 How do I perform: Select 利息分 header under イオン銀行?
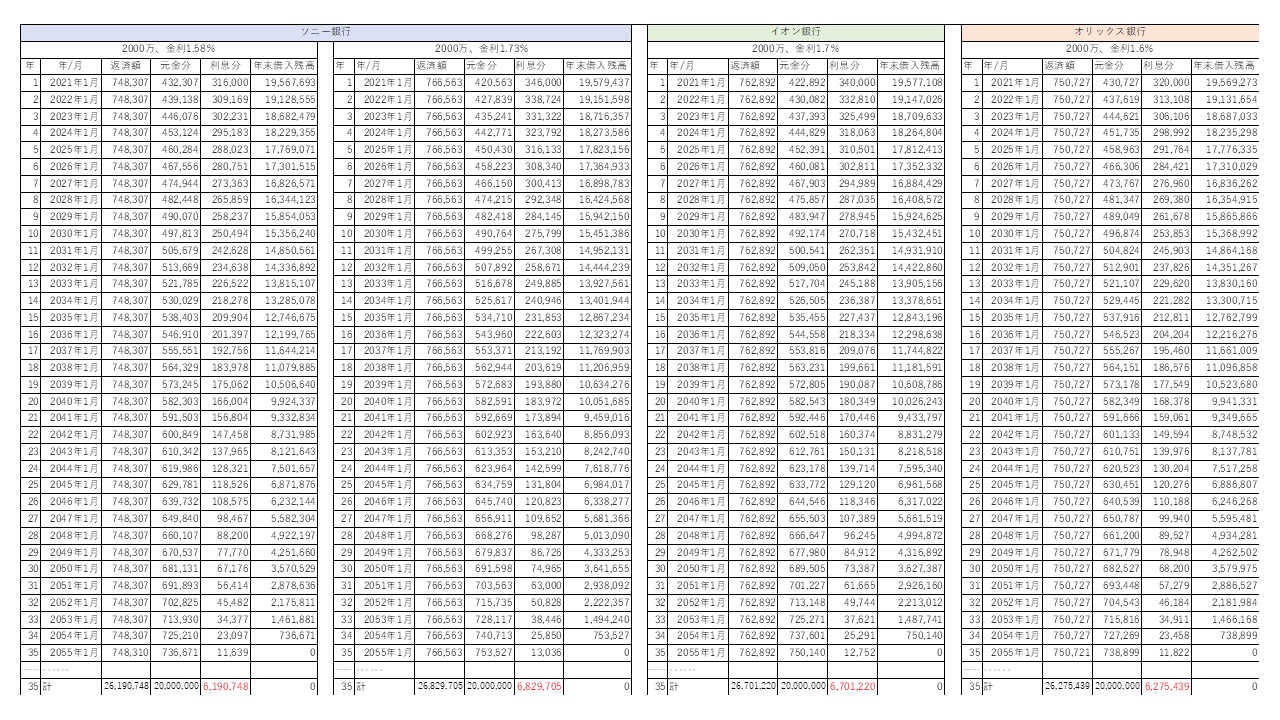853,65
